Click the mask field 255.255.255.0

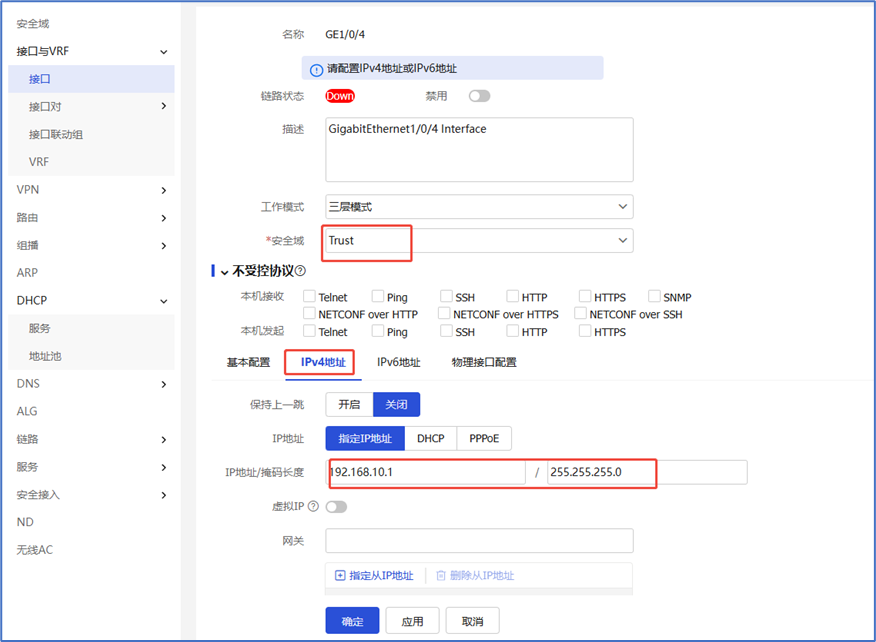click(x=647, y=472)
